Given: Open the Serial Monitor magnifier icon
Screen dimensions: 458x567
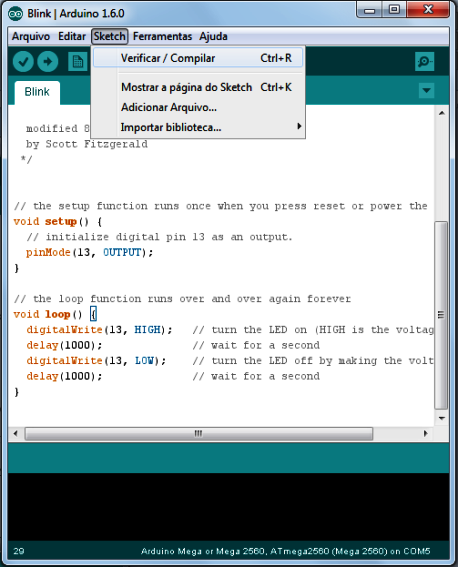Looking at the screenshot, I should click(424, 62).
